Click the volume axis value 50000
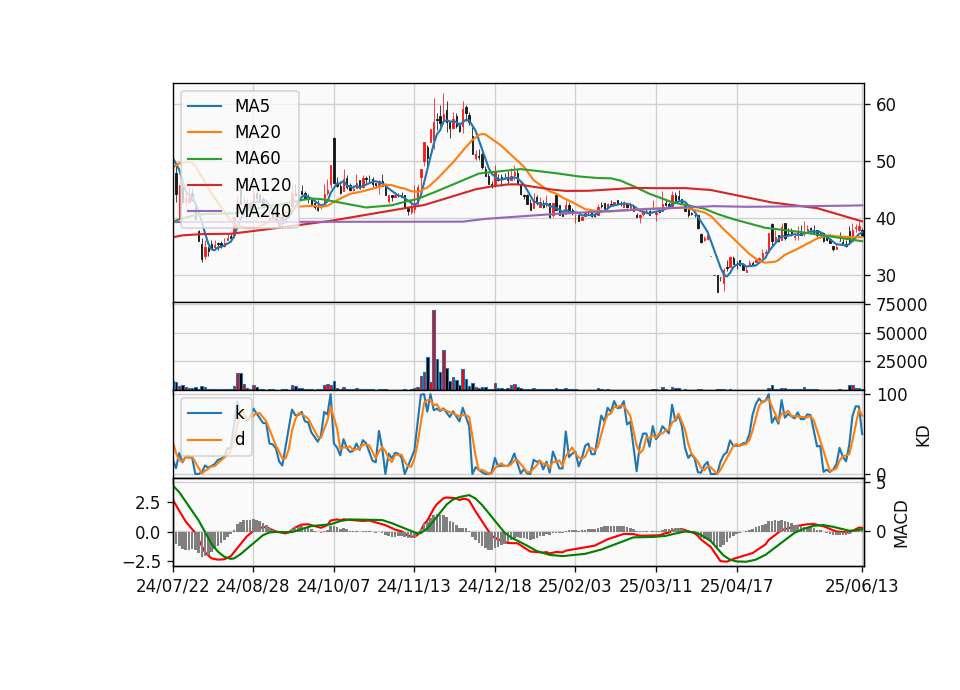960x690 pixels. tap(902, 334)
